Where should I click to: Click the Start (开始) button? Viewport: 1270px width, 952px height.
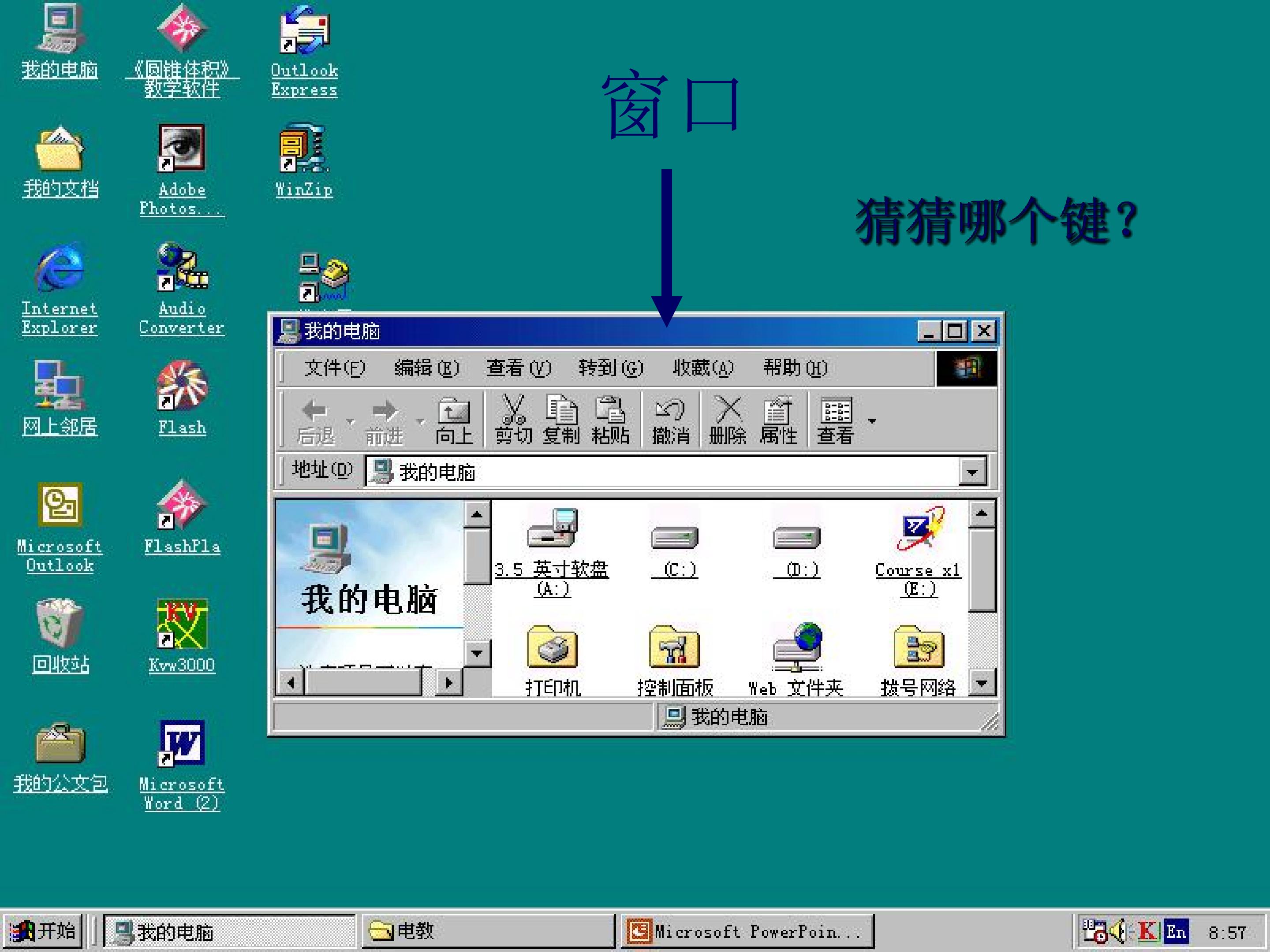click(x=43, y=931)
